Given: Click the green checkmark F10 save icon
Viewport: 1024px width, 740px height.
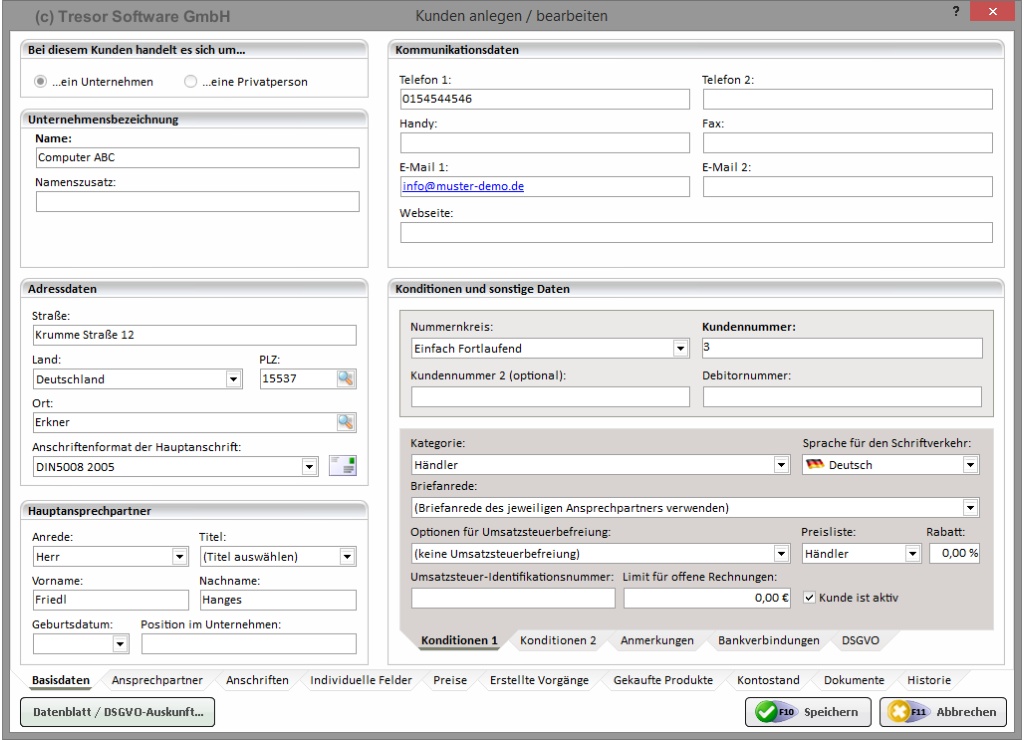Looking at the screenshot, I should 768,712.
